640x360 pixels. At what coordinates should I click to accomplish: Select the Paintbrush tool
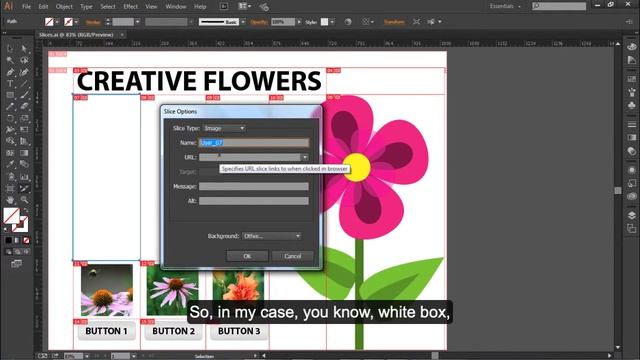pyautogui.click(x=24, y=95)
